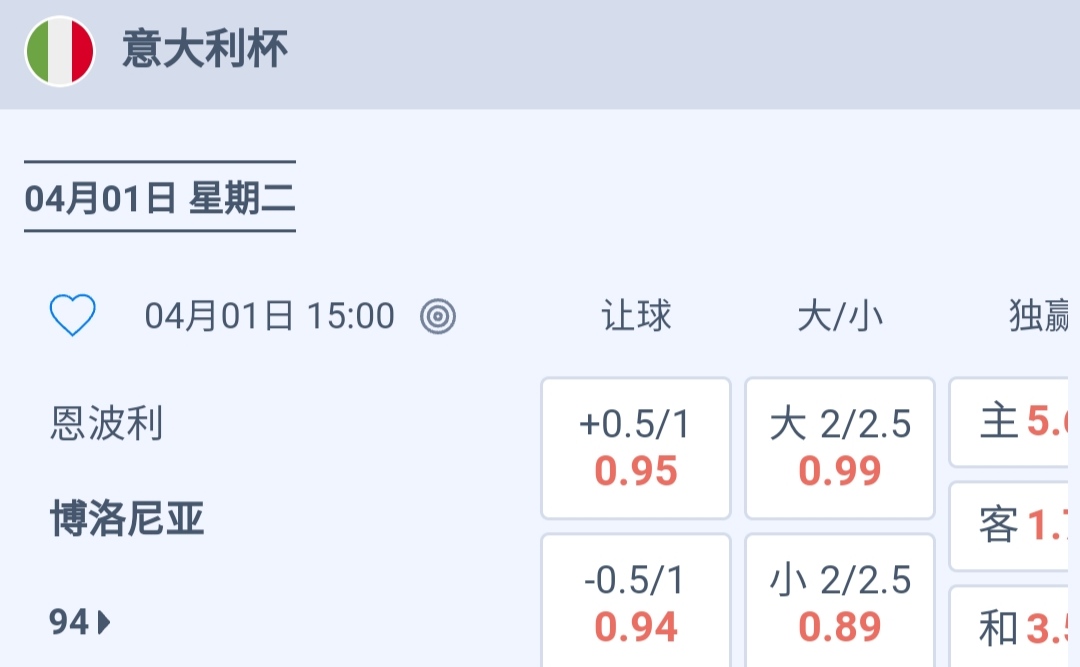1080x667 pixels.
Task: Open the 94 additional markets count
Action: point(69,623)
